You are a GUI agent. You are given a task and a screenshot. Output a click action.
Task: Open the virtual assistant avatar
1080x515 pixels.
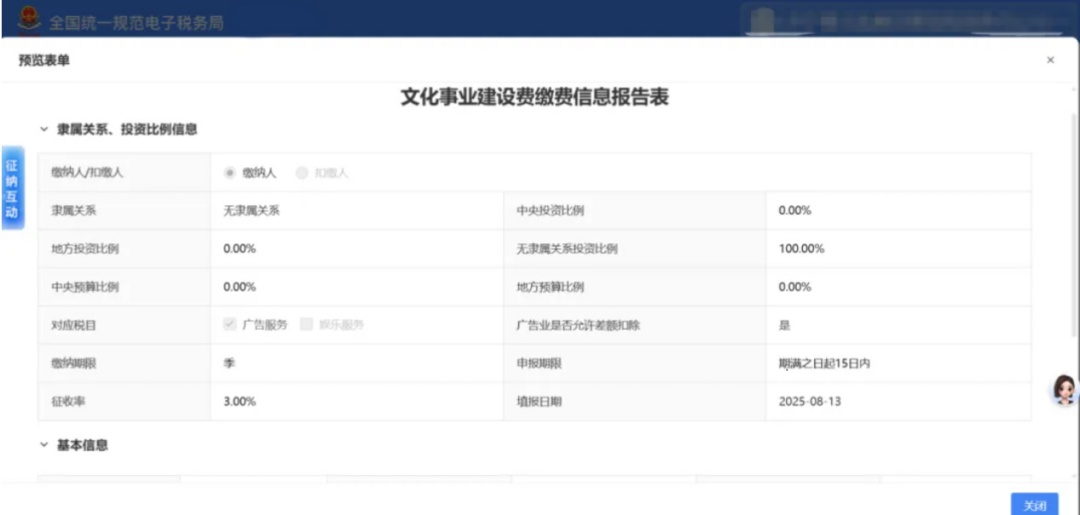coord(1064,389)
